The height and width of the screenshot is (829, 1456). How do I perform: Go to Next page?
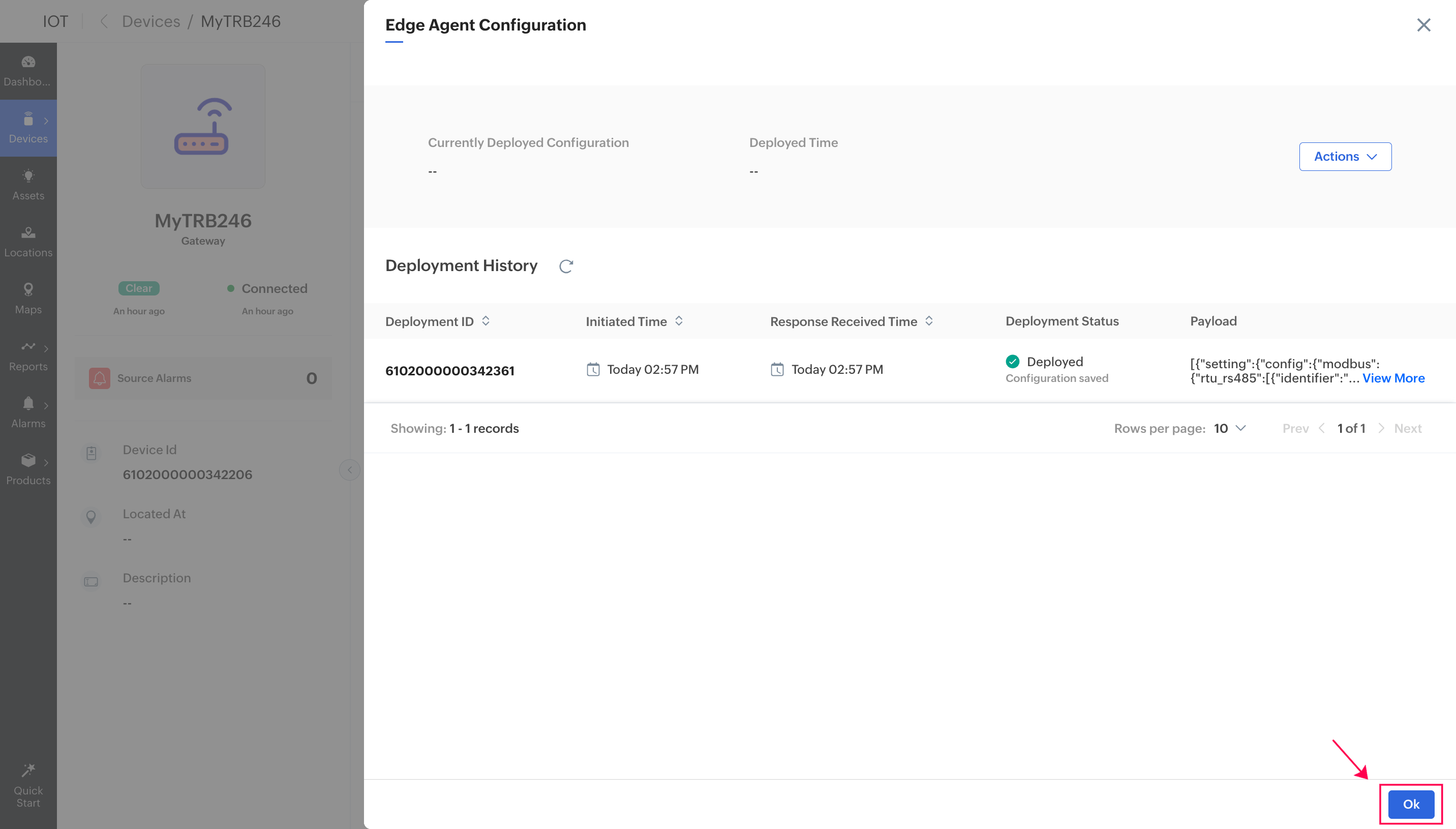[x=1407, y=428]
